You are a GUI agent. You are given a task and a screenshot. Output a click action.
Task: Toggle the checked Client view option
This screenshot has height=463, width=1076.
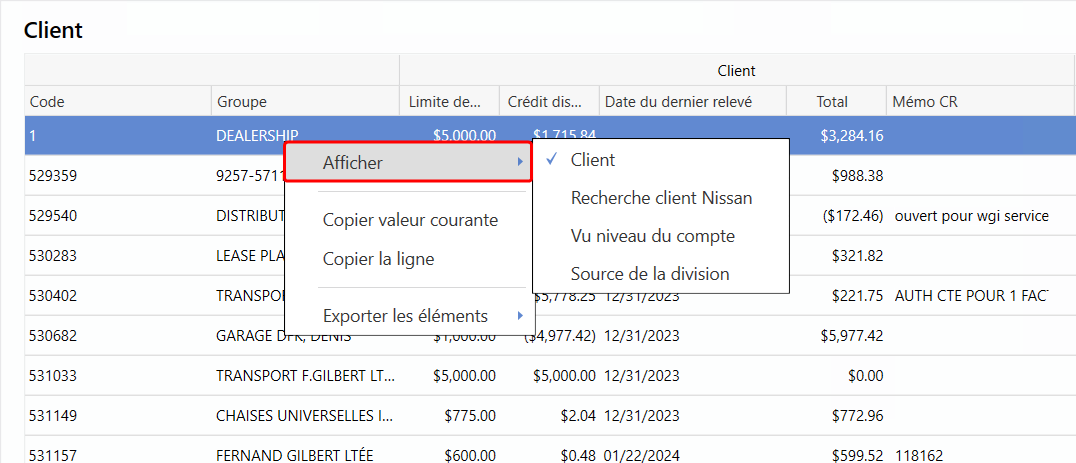593,160
